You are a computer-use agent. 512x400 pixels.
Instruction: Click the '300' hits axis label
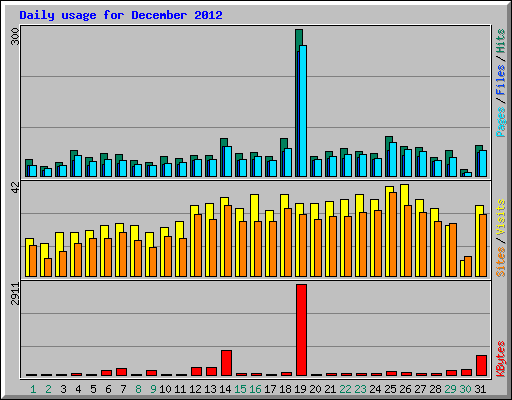tap(15, 37)
